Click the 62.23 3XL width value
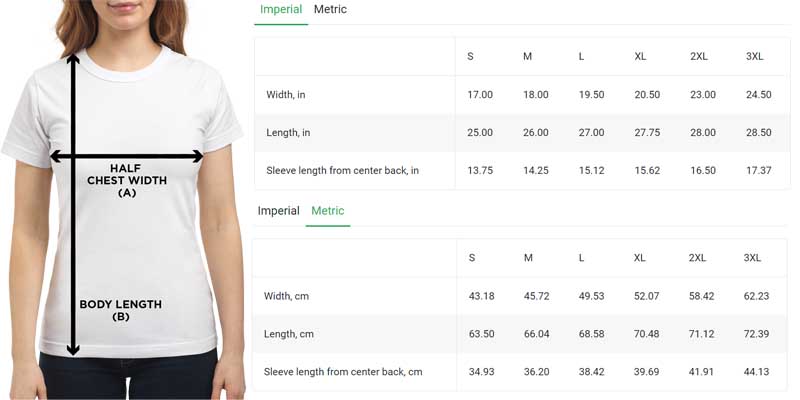Image resolution: width=800 pixels, height=400 pixels. 756,296
